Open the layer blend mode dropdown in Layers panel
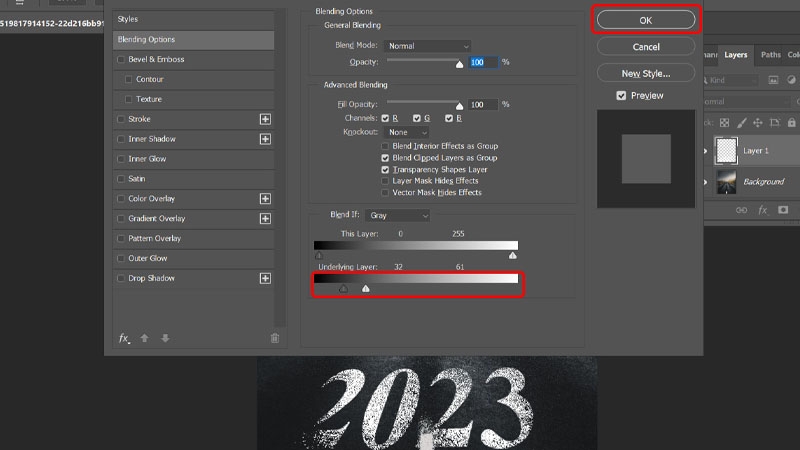The width and height of the screenshot is (800, 450). pyautogui.click(x=746, y=102)
